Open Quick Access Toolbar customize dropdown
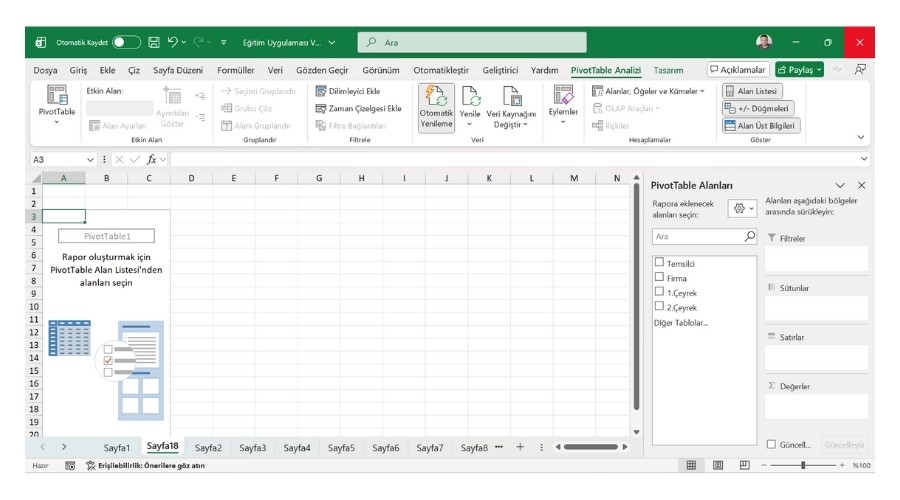900x500 pixels. (x=223, y=42)
